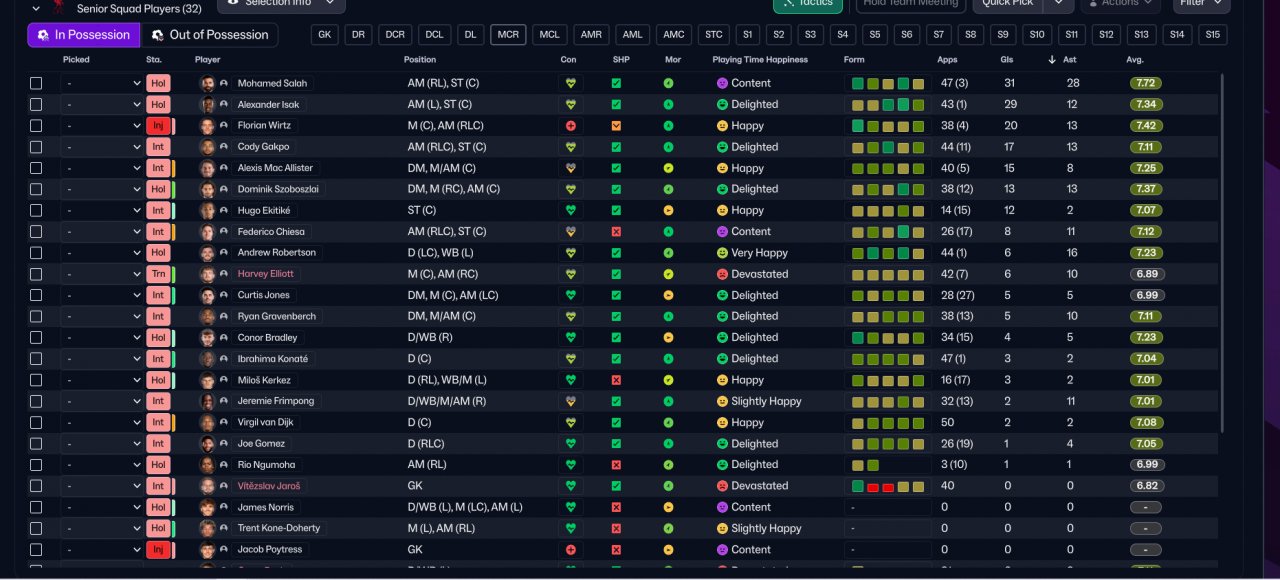Select the S15 substitute slot
The width and height of the screenshot is (1280, 580).
coord(1213,35)
